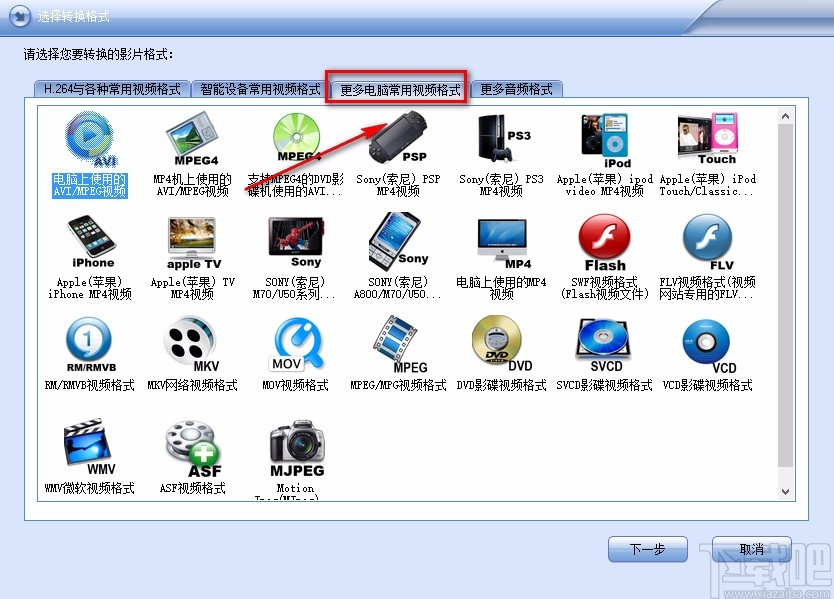Pick the RM/RMVB video format icon

point(90,345)
